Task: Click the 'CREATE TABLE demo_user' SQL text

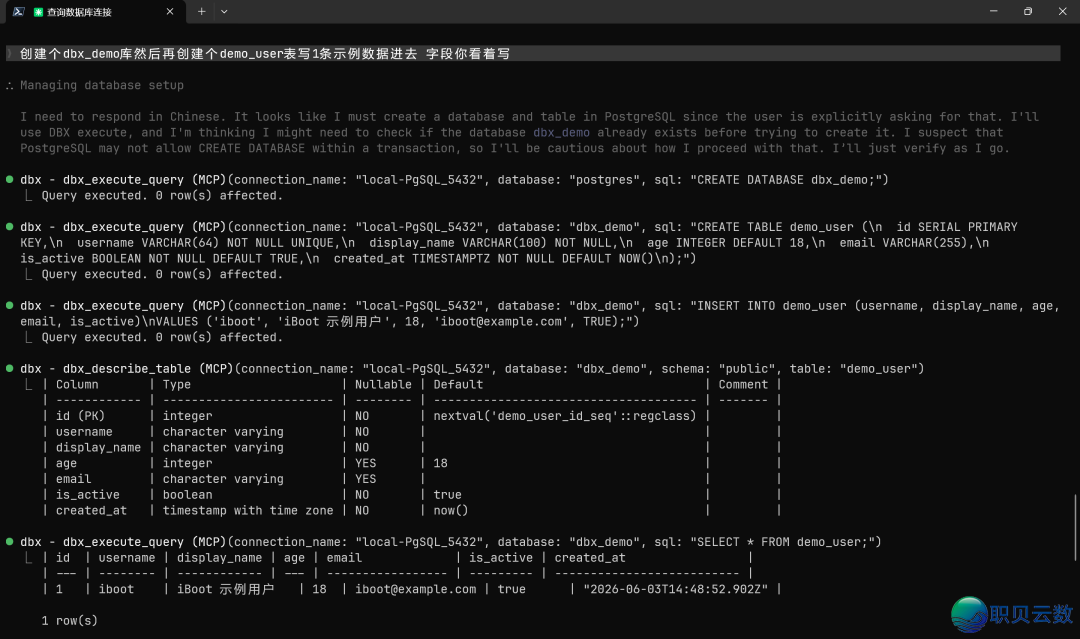Action: [775, 227]
